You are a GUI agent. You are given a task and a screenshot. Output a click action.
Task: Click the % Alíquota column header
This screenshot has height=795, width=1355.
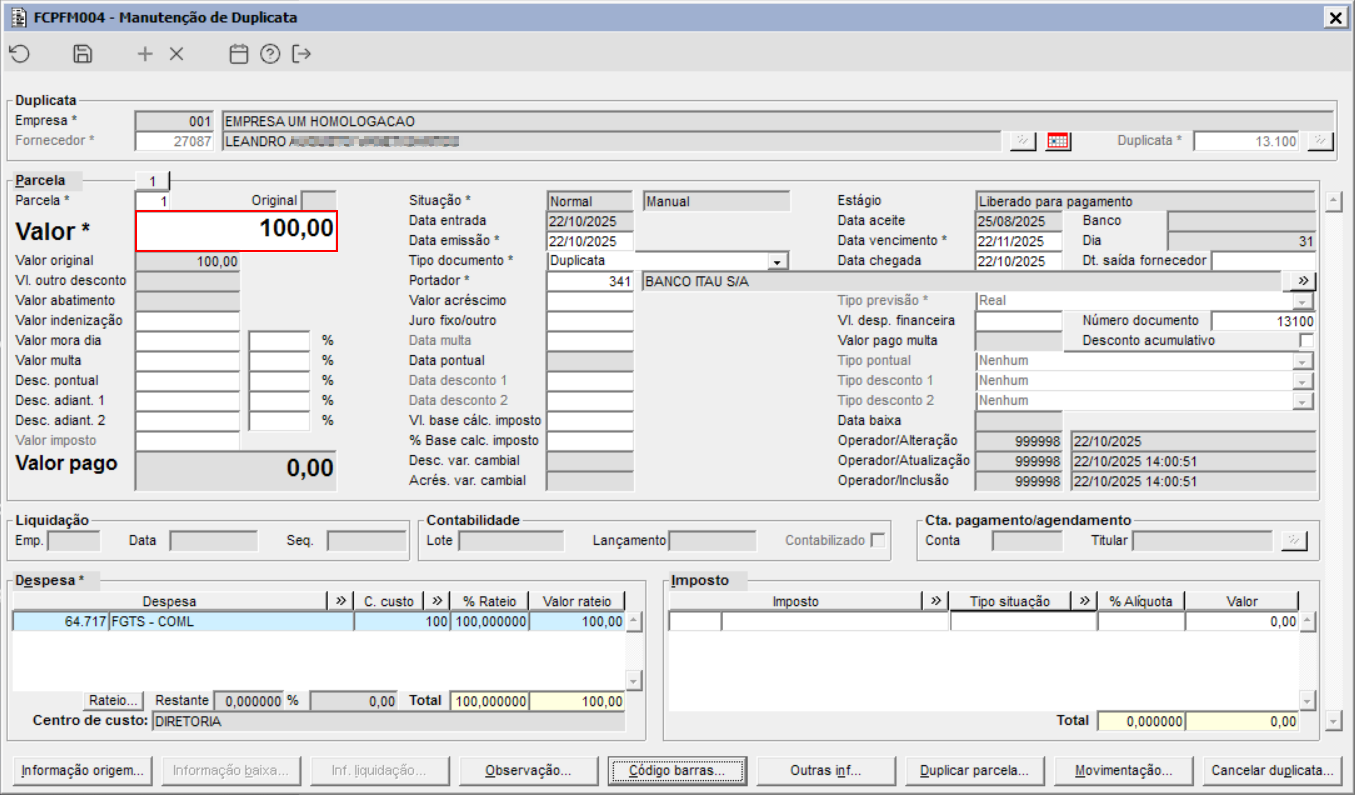(1141, 601)
